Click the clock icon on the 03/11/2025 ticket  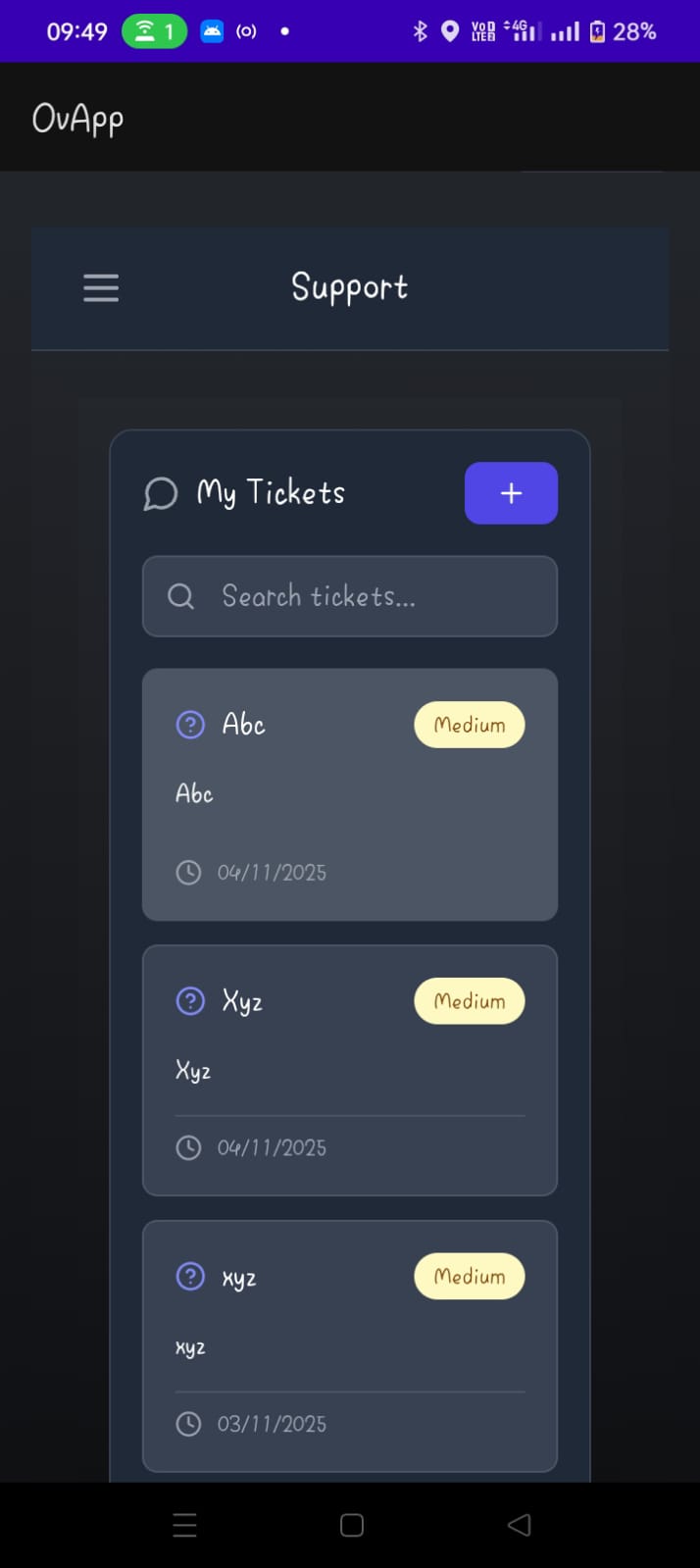pos(188,1424)
